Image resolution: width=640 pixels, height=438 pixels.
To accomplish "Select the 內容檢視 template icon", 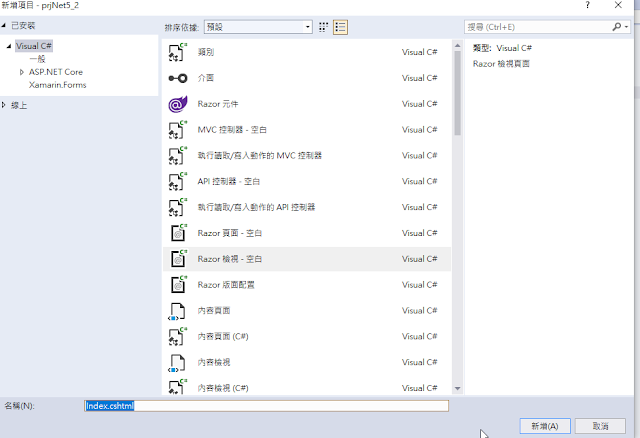I will click(x=178, y=362).
